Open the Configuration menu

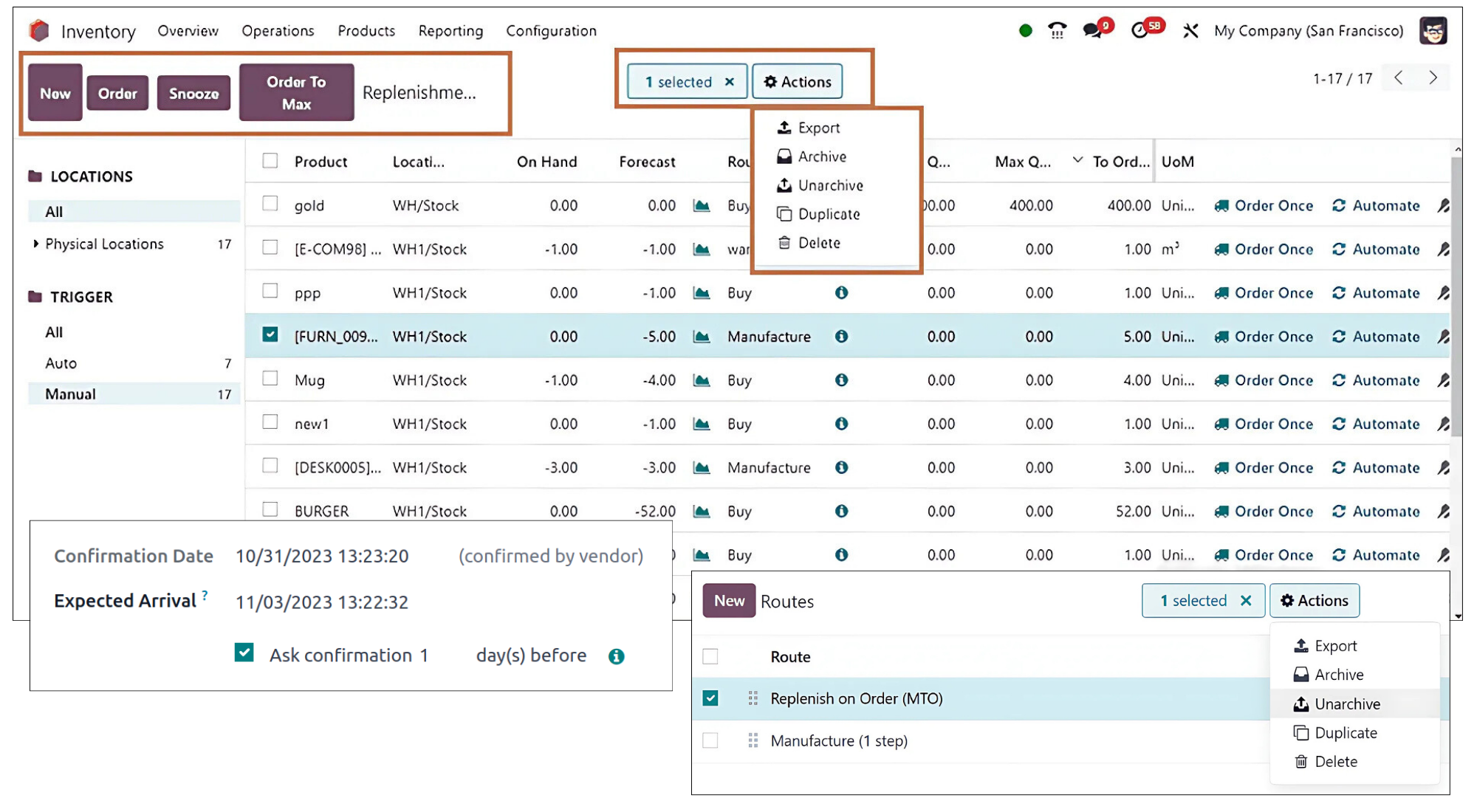click(551, 31)
